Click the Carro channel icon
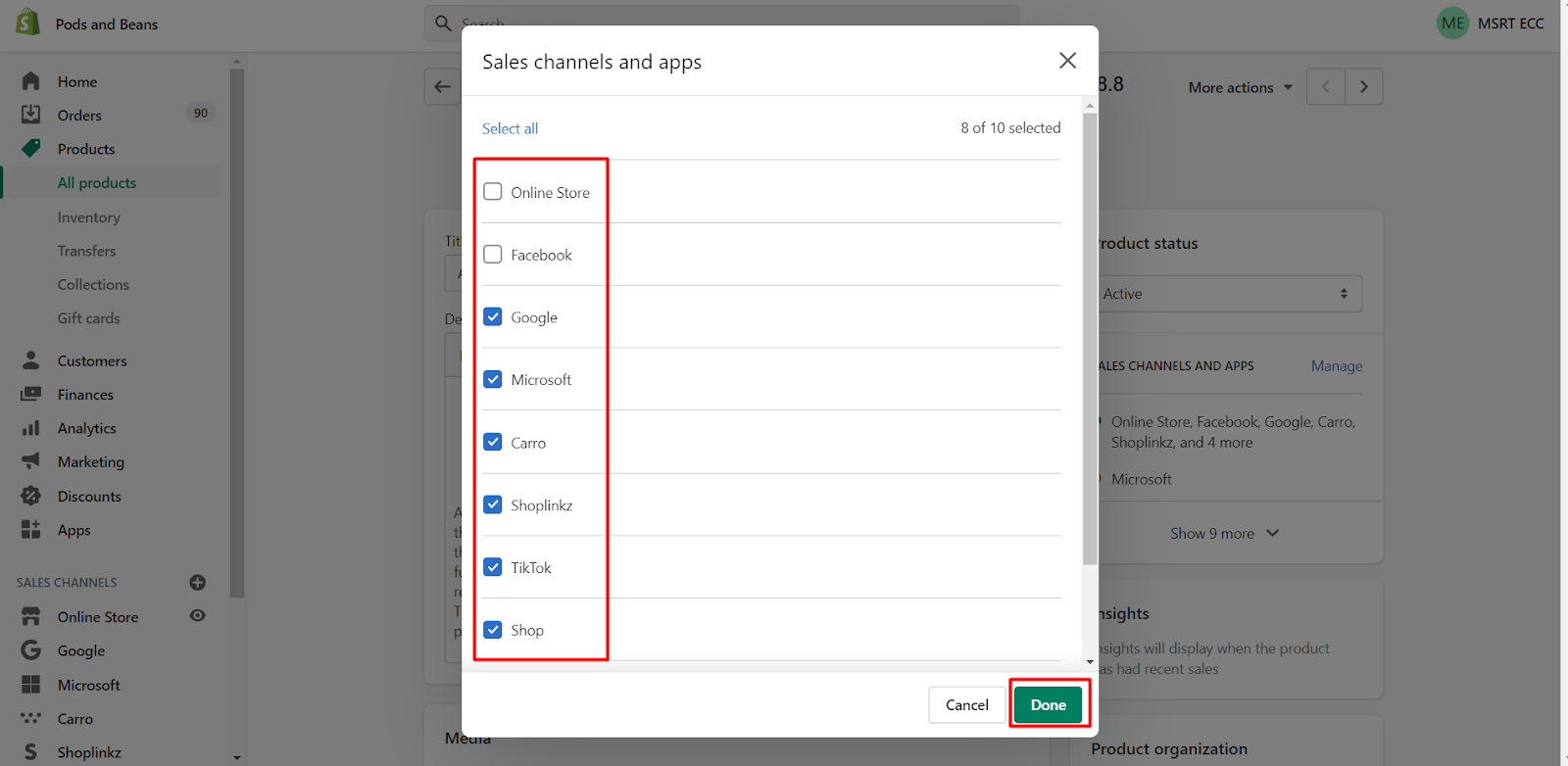 (x=31, y=718)
